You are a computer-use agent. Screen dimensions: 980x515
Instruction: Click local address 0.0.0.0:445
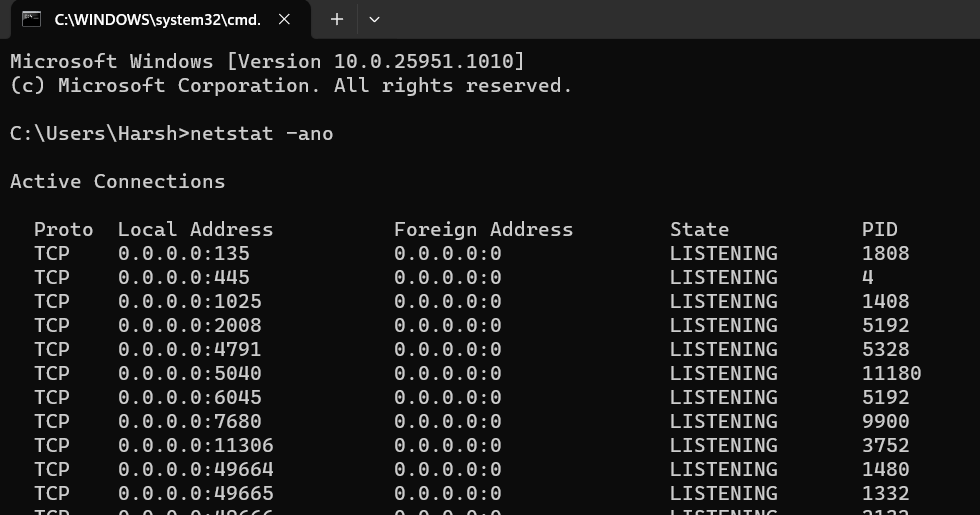(183, 277)
